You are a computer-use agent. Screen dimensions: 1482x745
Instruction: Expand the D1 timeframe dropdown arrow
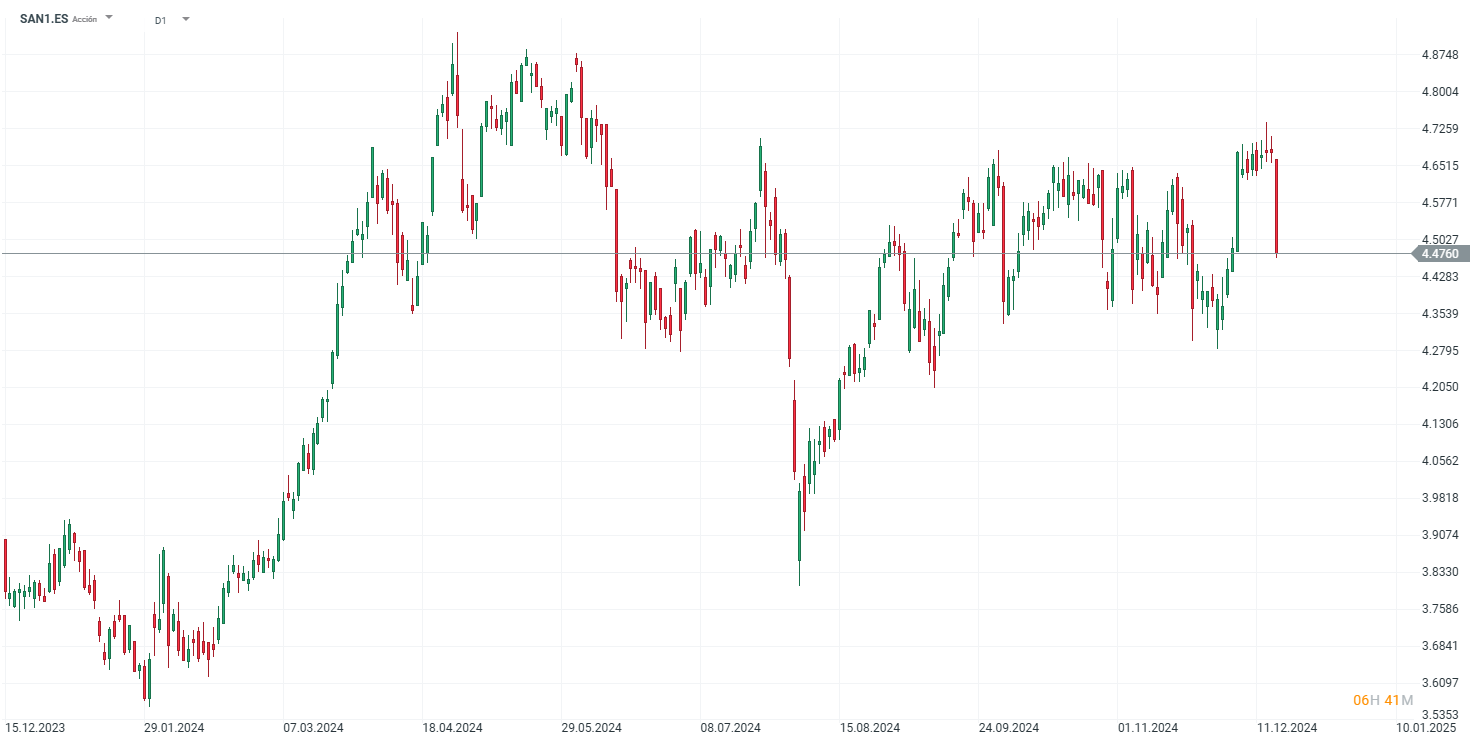186,19
